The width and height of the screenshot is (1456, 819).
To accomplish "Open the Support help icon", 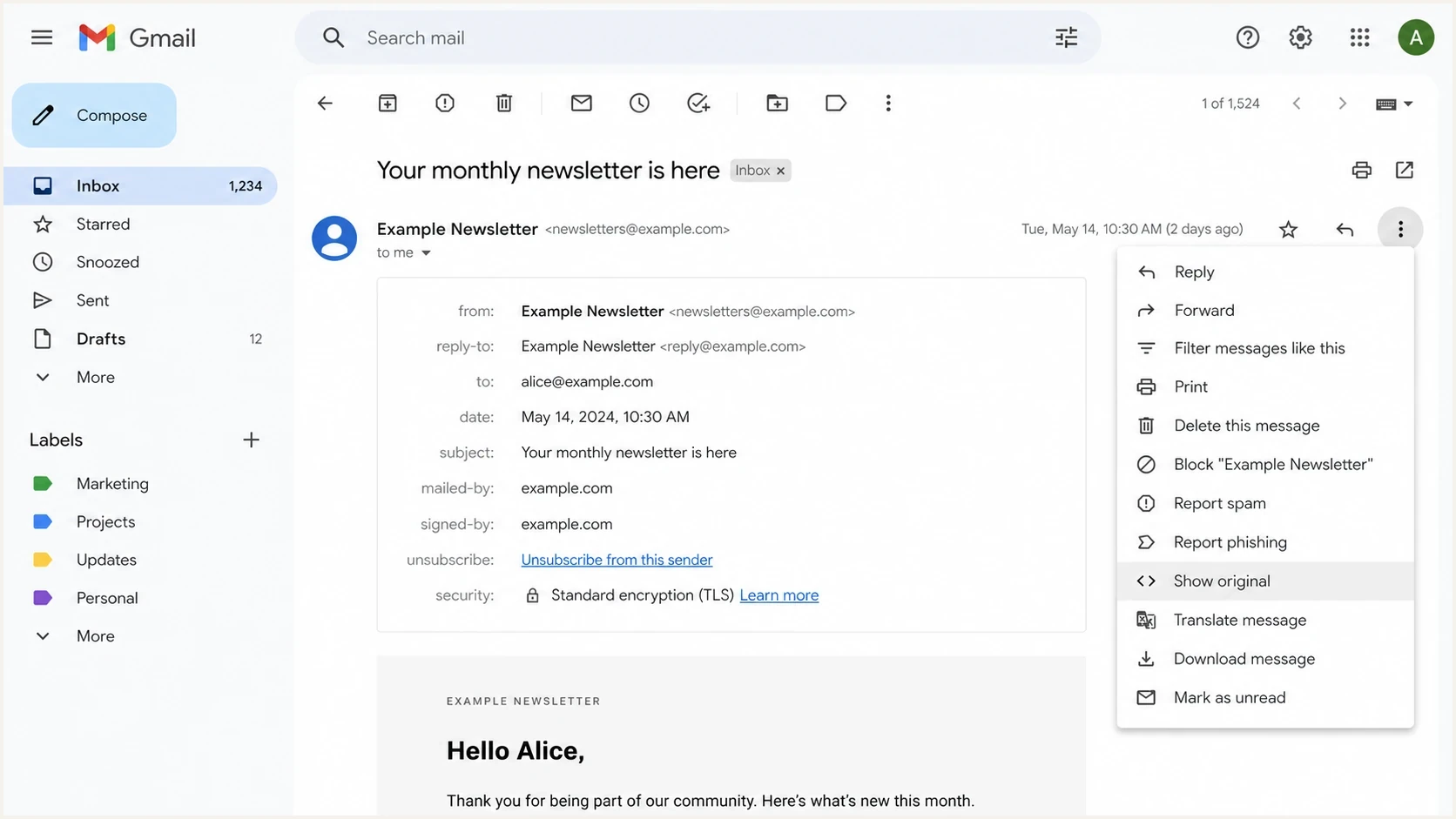I will (x=1247, y=37).
